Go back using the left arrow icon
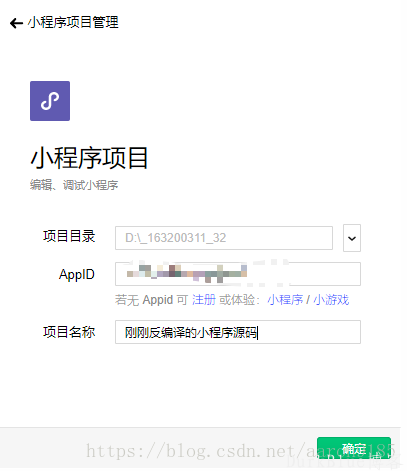Viewport: 407px width, 471px height. pyautogui.click(x=16, y=23)
